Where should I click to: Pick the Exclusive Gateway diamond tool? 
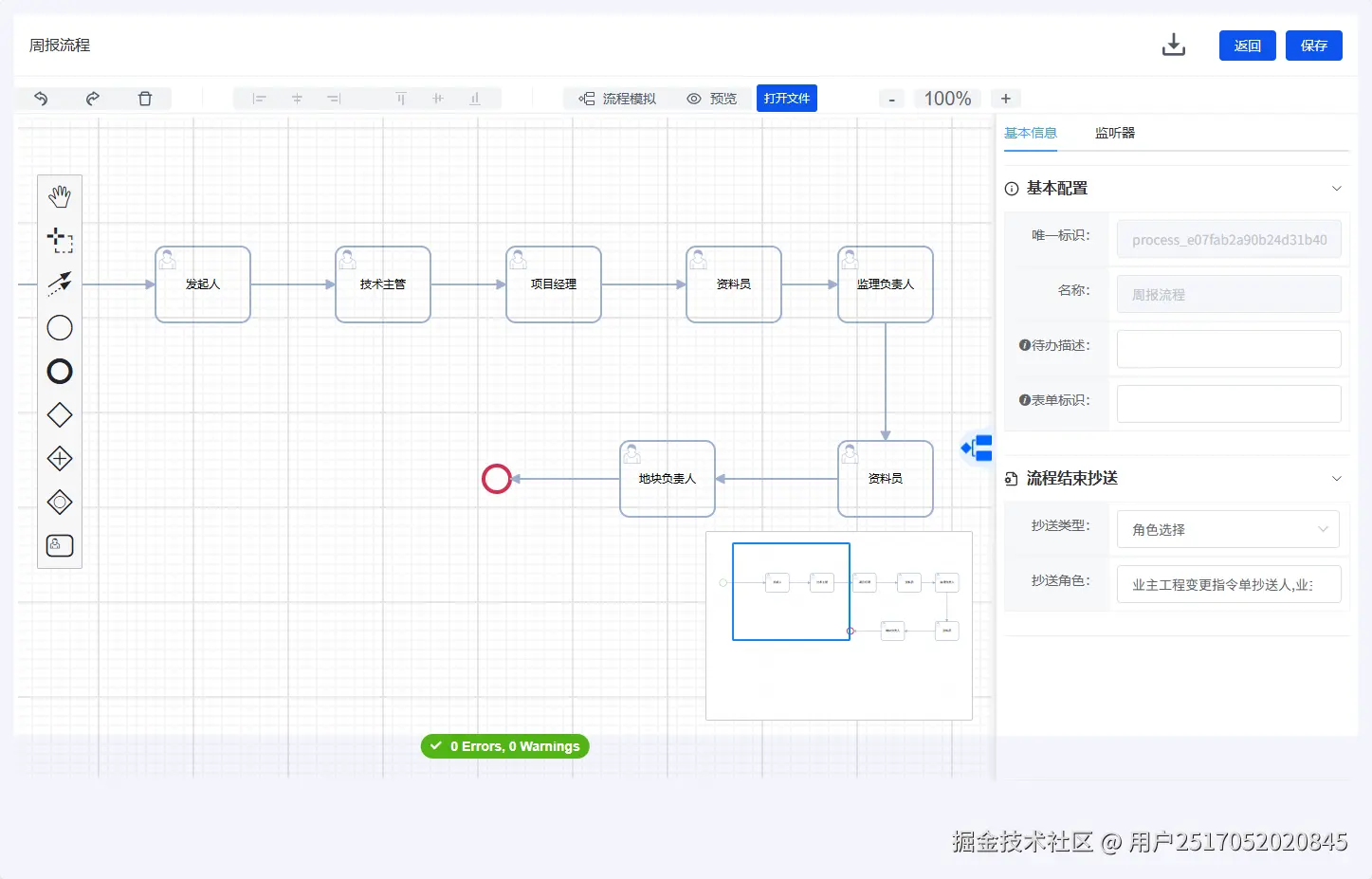click(x=60, y=414)
